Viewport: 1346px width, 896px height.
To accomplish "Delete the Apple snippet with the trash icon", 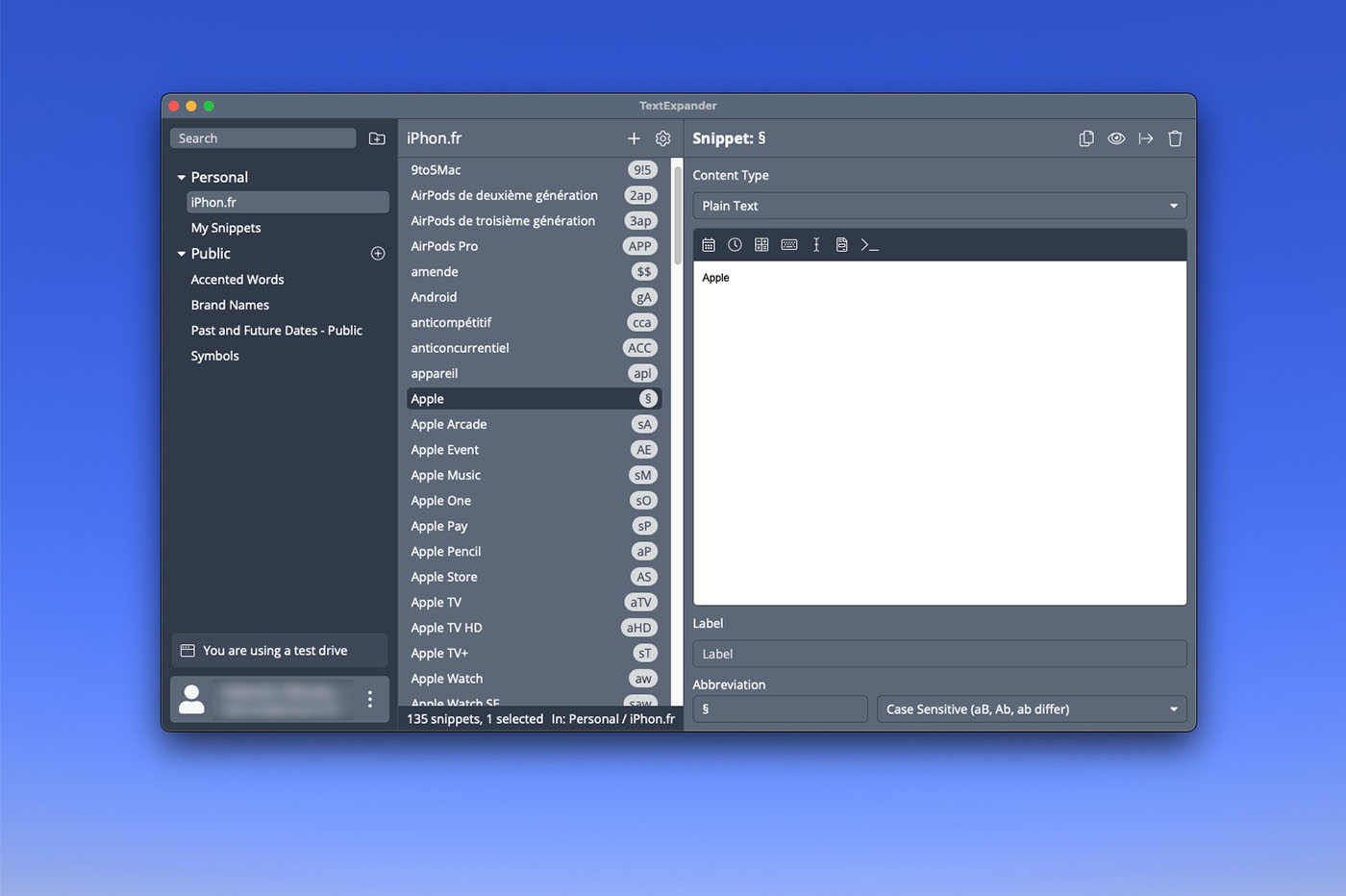I will pos(1174,138).
